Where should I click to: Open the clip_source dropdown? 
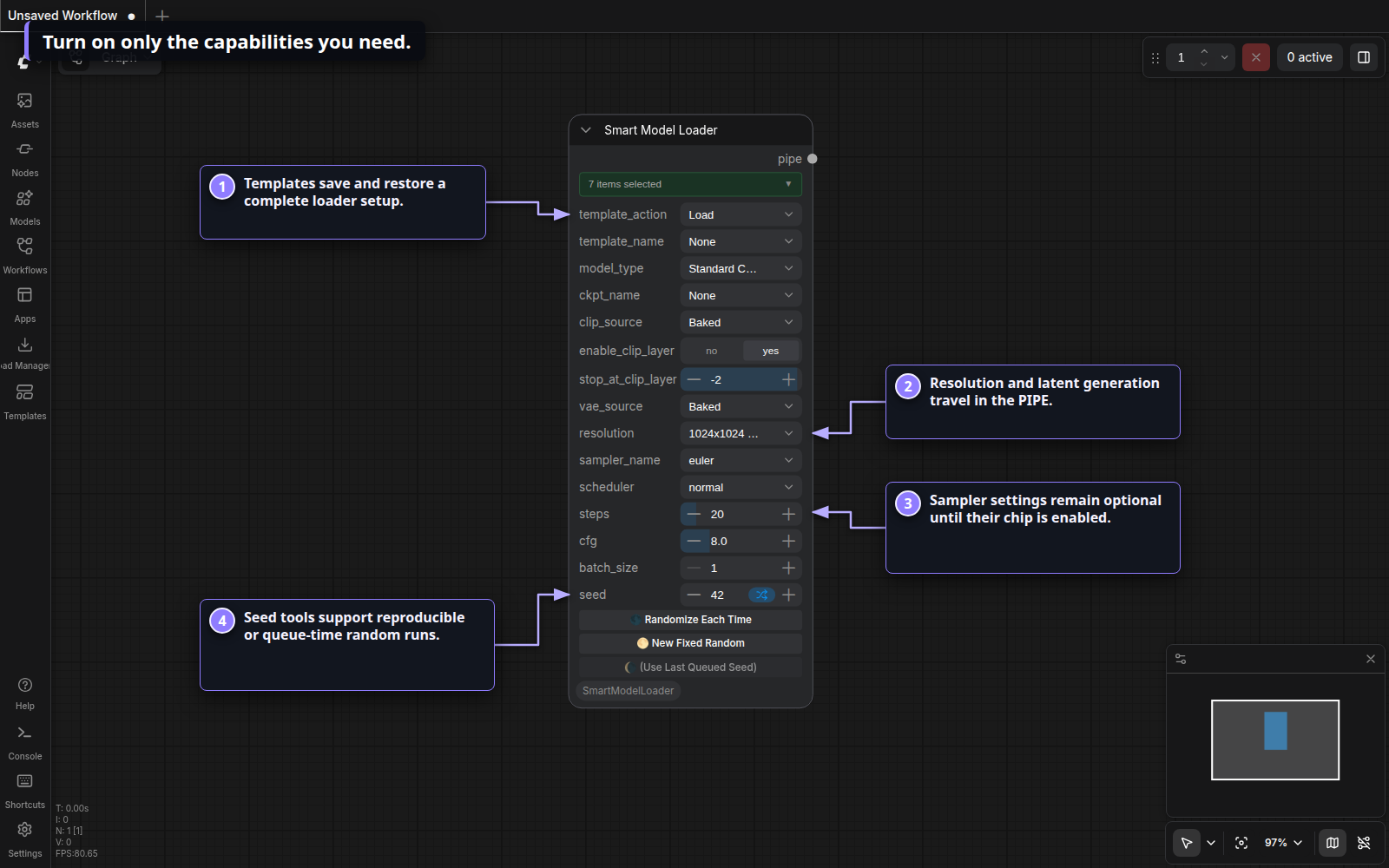coord(741,322)
